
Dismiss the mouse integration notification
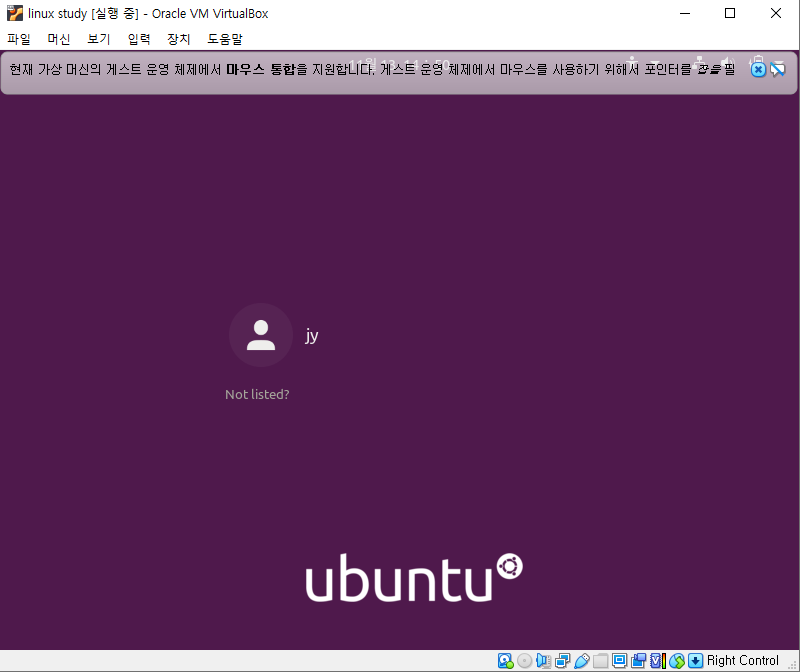[x=758, y=69]
